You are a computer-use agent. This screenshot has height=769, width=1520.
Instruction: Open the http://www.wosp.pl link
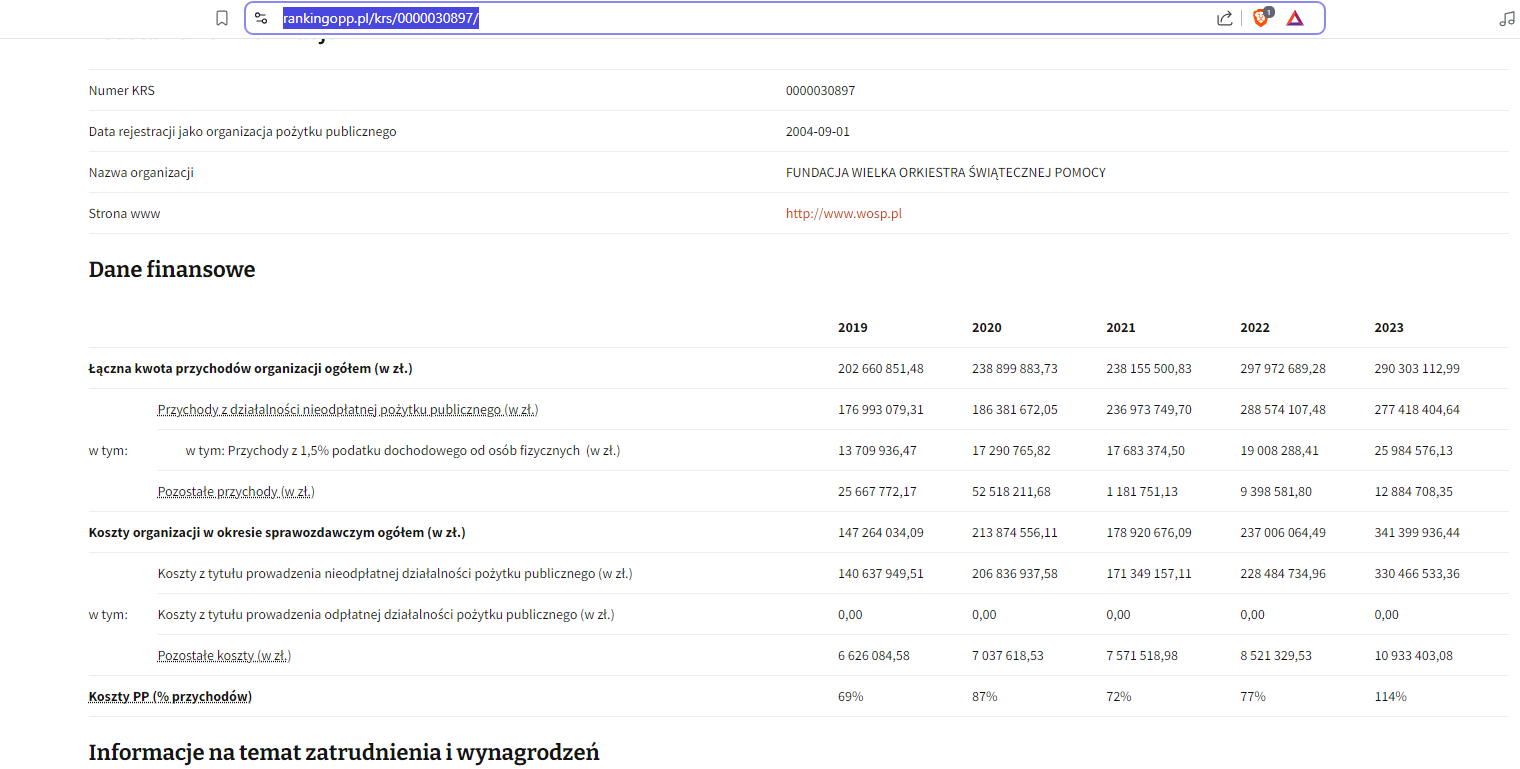pyautogui.click(x=843, y=213)
